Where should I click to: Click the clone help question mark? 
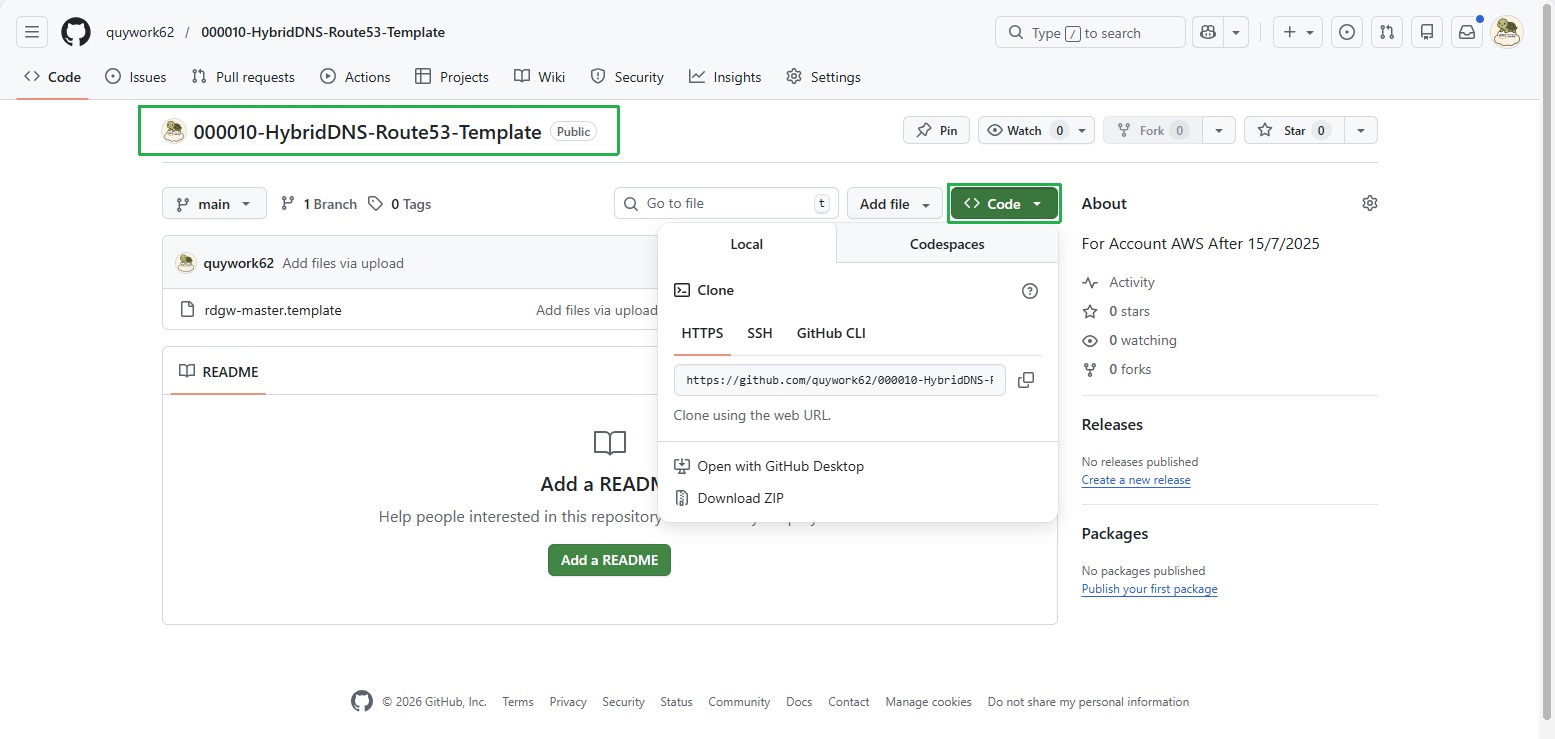[x=1030, y=291]
